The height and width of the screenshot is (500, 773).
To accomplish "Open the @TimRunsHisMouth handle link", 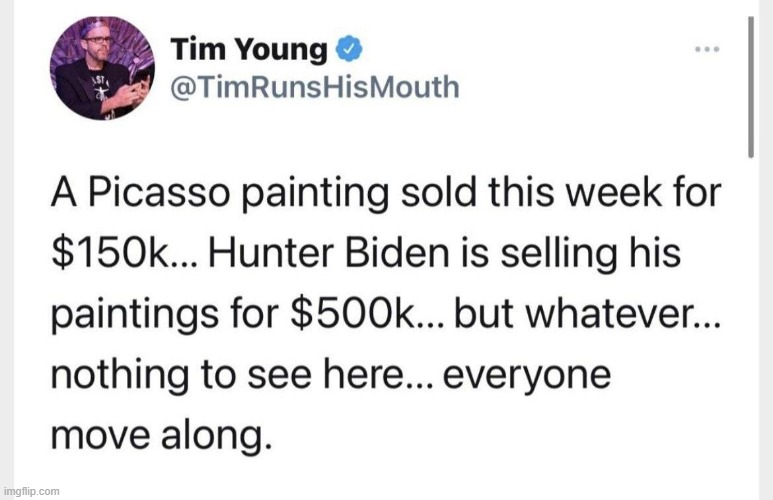I will (x=316, y=86).
